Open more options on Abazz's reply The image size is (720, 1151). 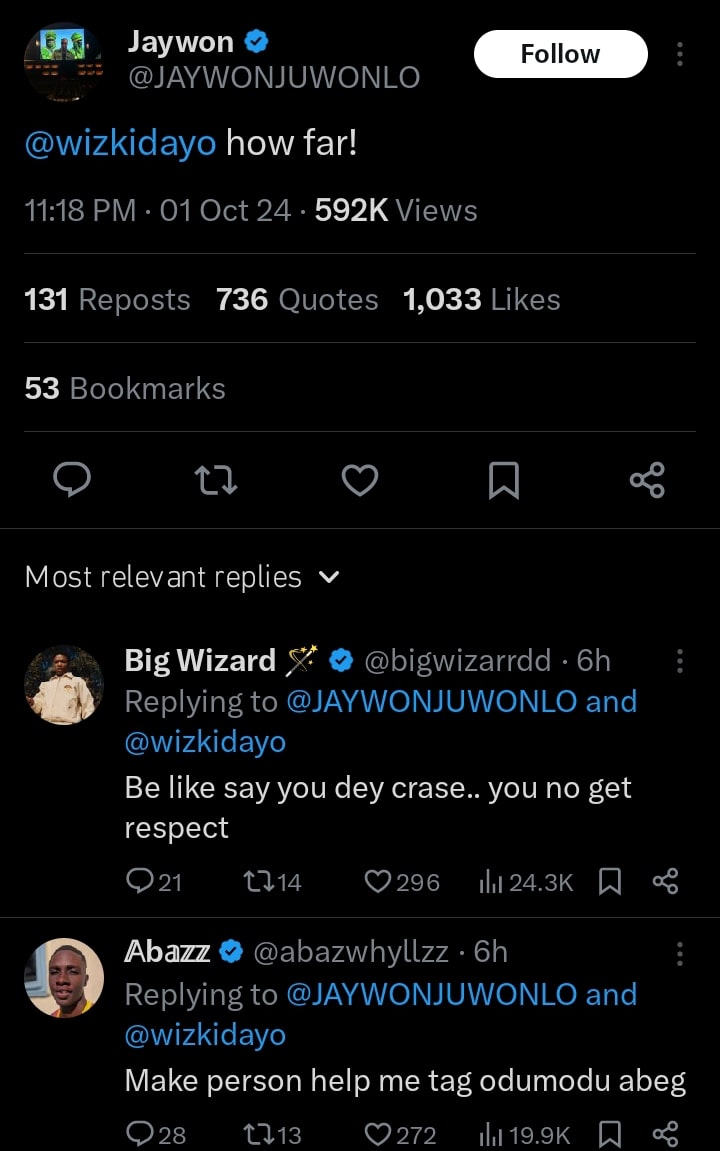[680, 953]
